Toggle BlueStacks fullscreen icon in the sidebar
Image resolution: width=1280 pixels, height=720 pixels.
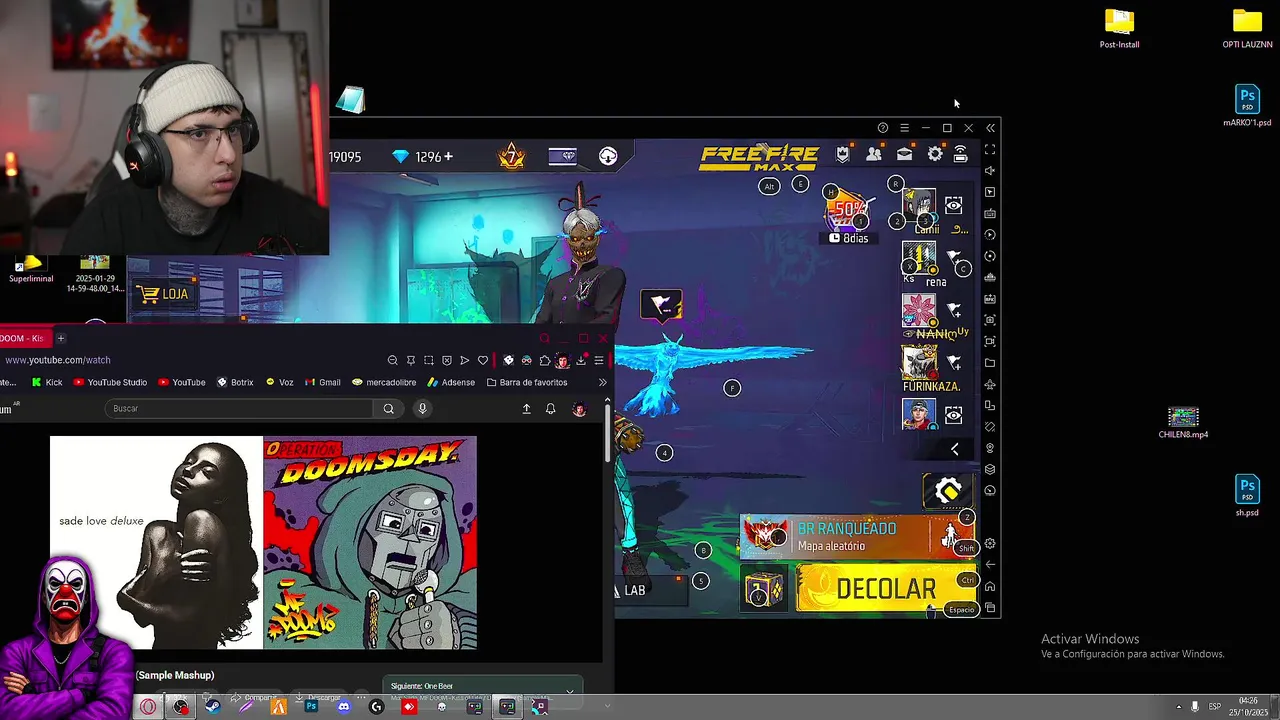click(990, 149)
